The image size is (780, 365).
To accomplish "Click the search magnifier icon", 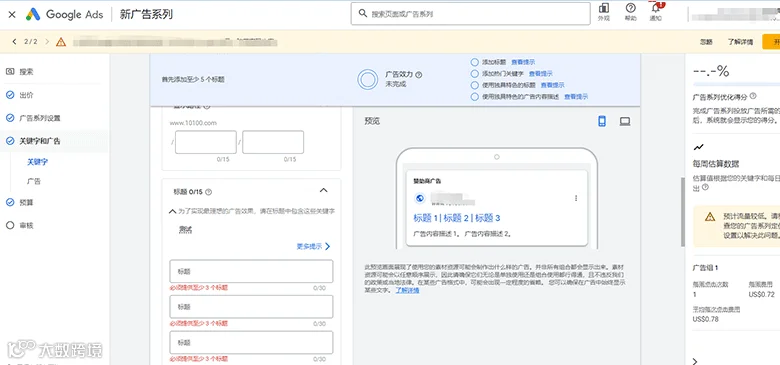I will tap(363, 14).
